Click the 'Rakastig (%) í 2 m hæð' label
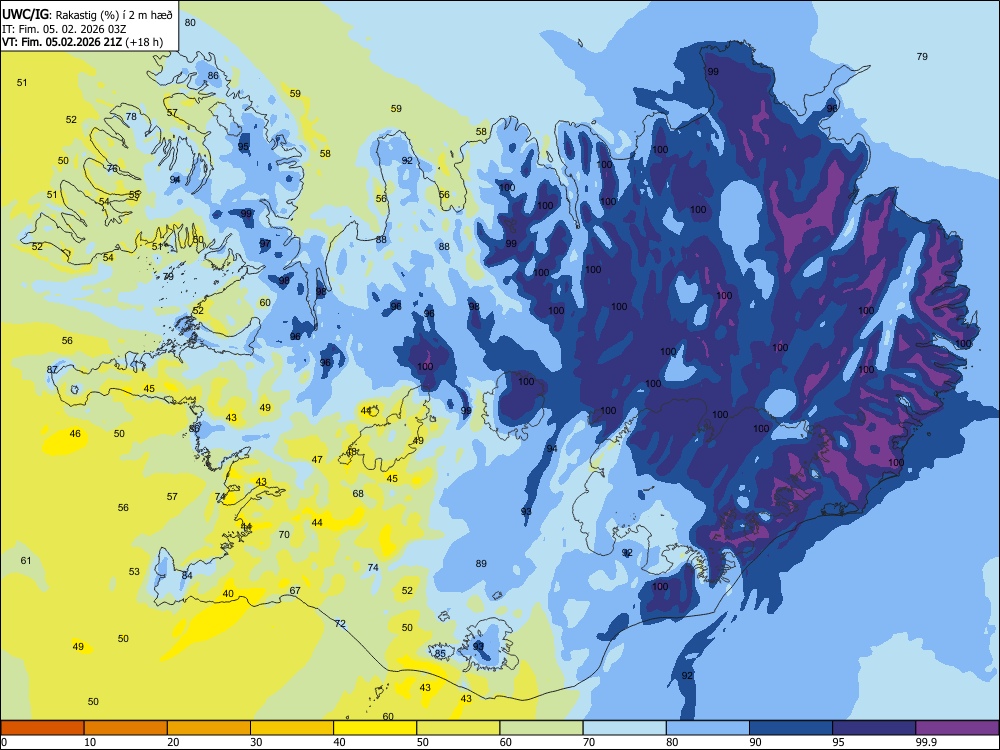 (x=114, y=14)
